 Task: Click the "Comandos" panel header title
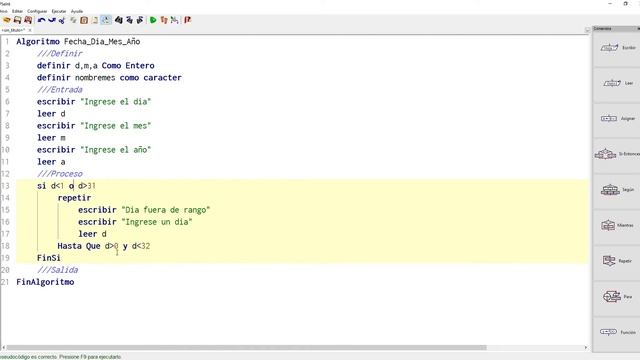(602, 29)
